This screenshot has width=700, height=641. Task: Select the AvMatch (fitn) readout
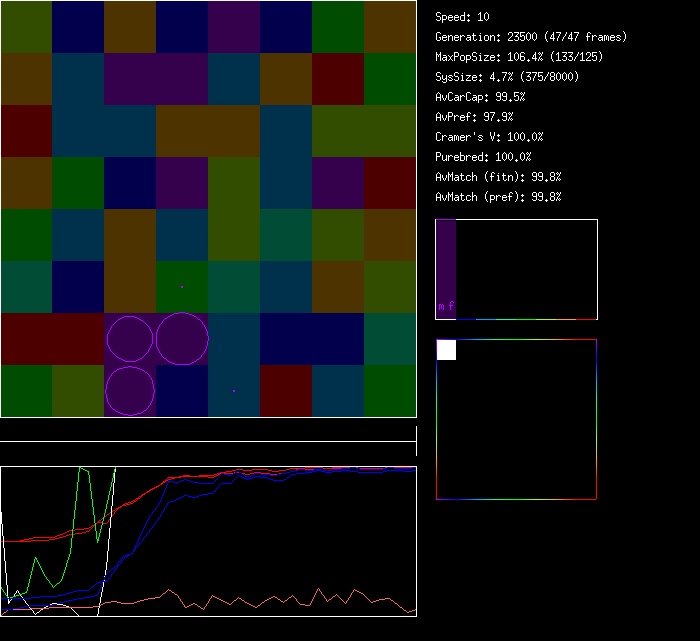click(498, 177)
